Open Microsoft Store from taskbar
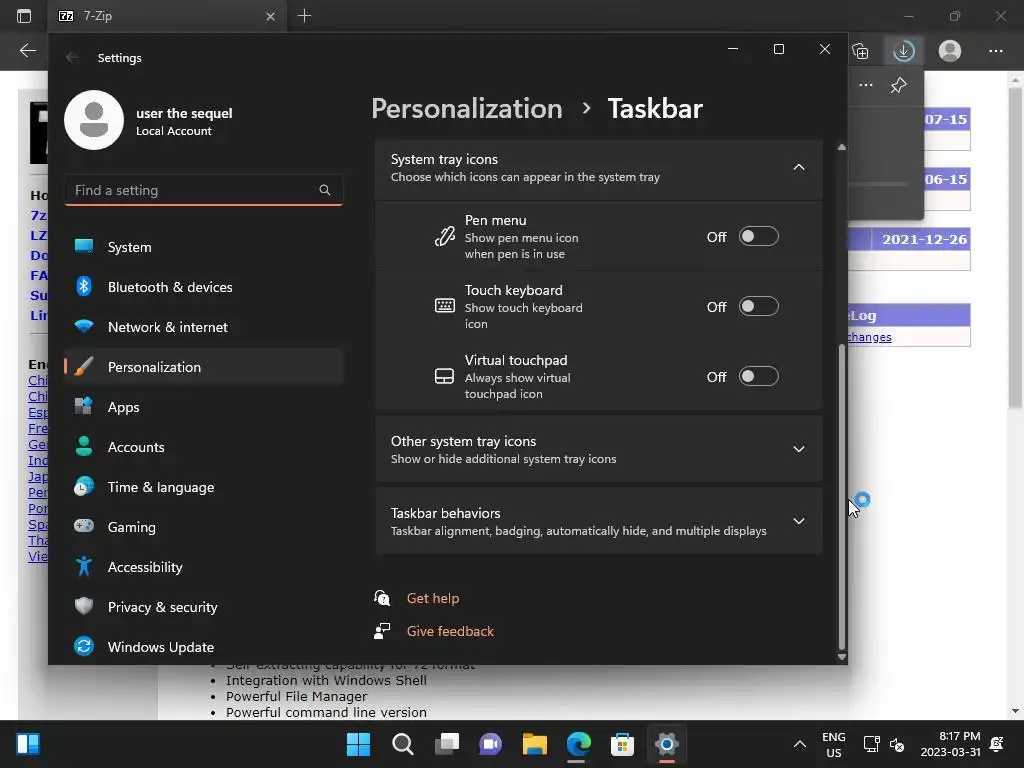Image resolution: width=1024 pixels, height=768 pixels. (622, 744)
